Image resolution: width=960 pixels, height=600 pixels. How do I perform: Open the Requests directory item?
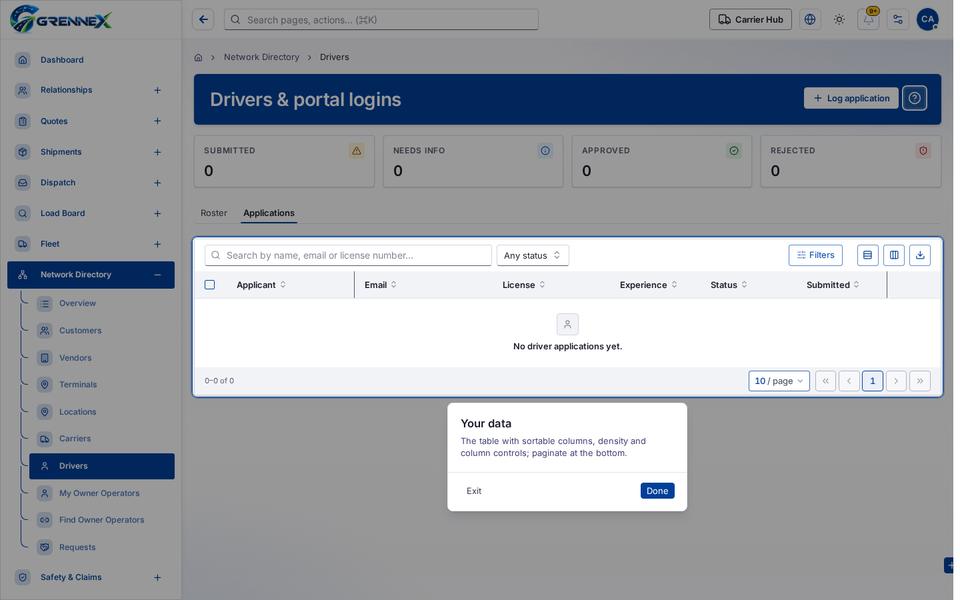[x=77, y=547]
